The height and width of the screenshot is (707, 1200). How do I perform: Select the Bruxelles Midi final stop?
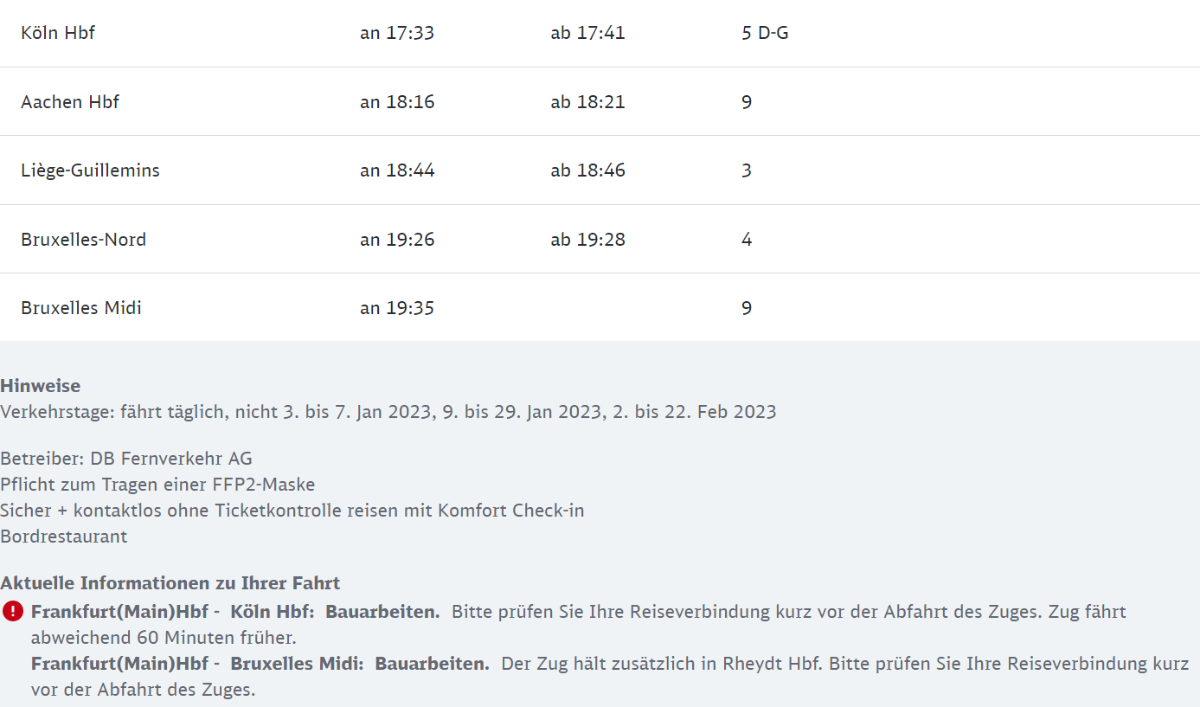coord(81,308)
